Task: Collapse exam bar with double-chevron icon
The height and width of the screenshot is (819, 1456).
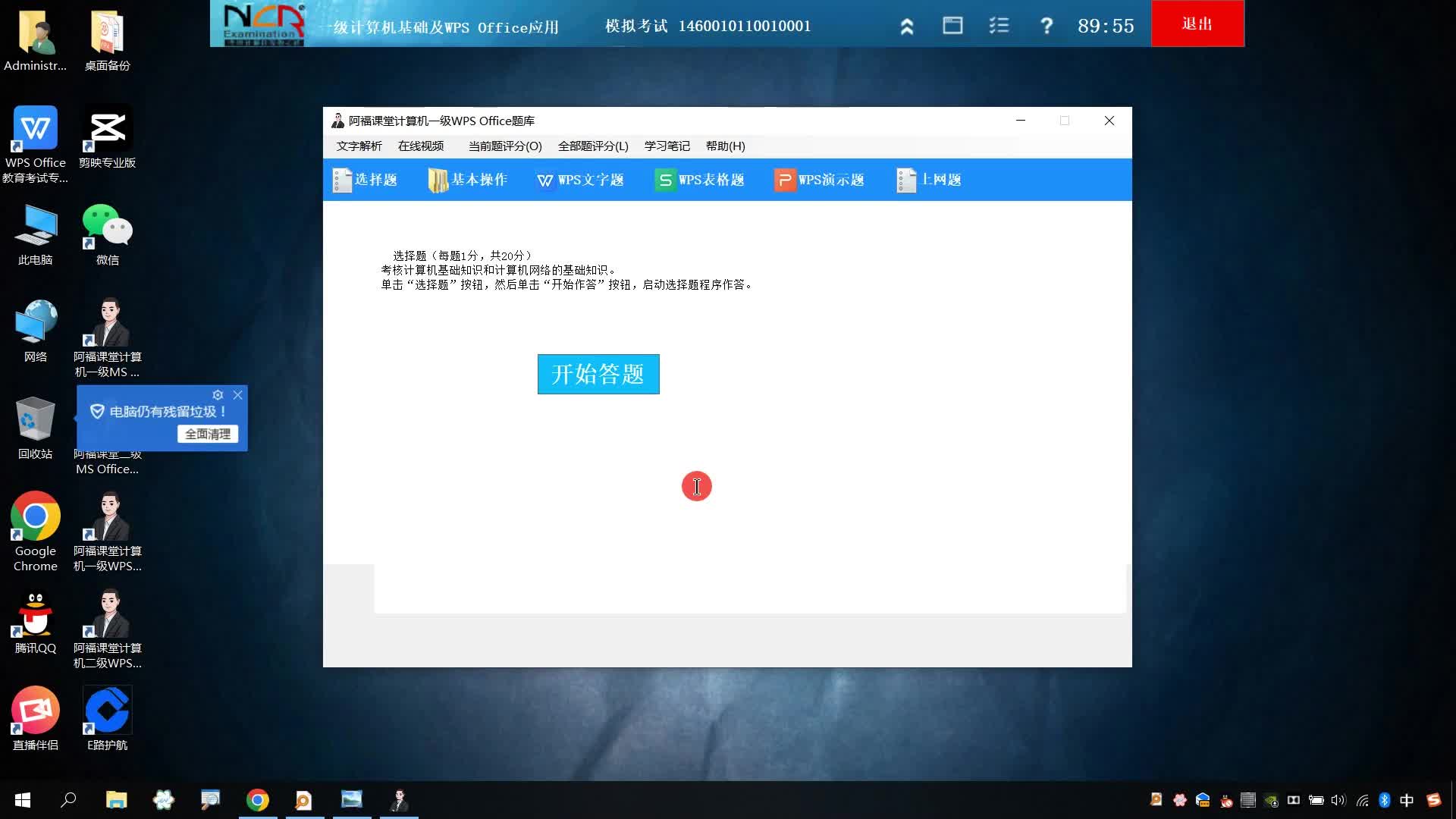Action: pos(907,27)
